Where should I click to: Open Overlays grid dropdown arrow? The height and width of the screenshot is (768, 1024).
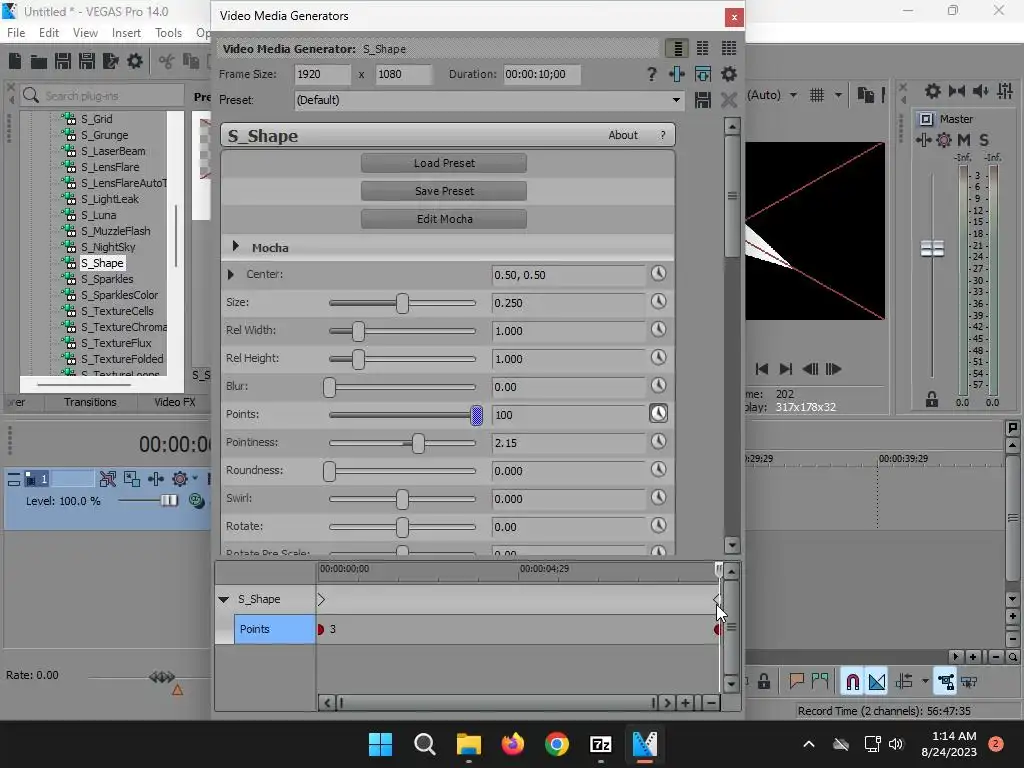pyautogui.click(x=838, y=95)
